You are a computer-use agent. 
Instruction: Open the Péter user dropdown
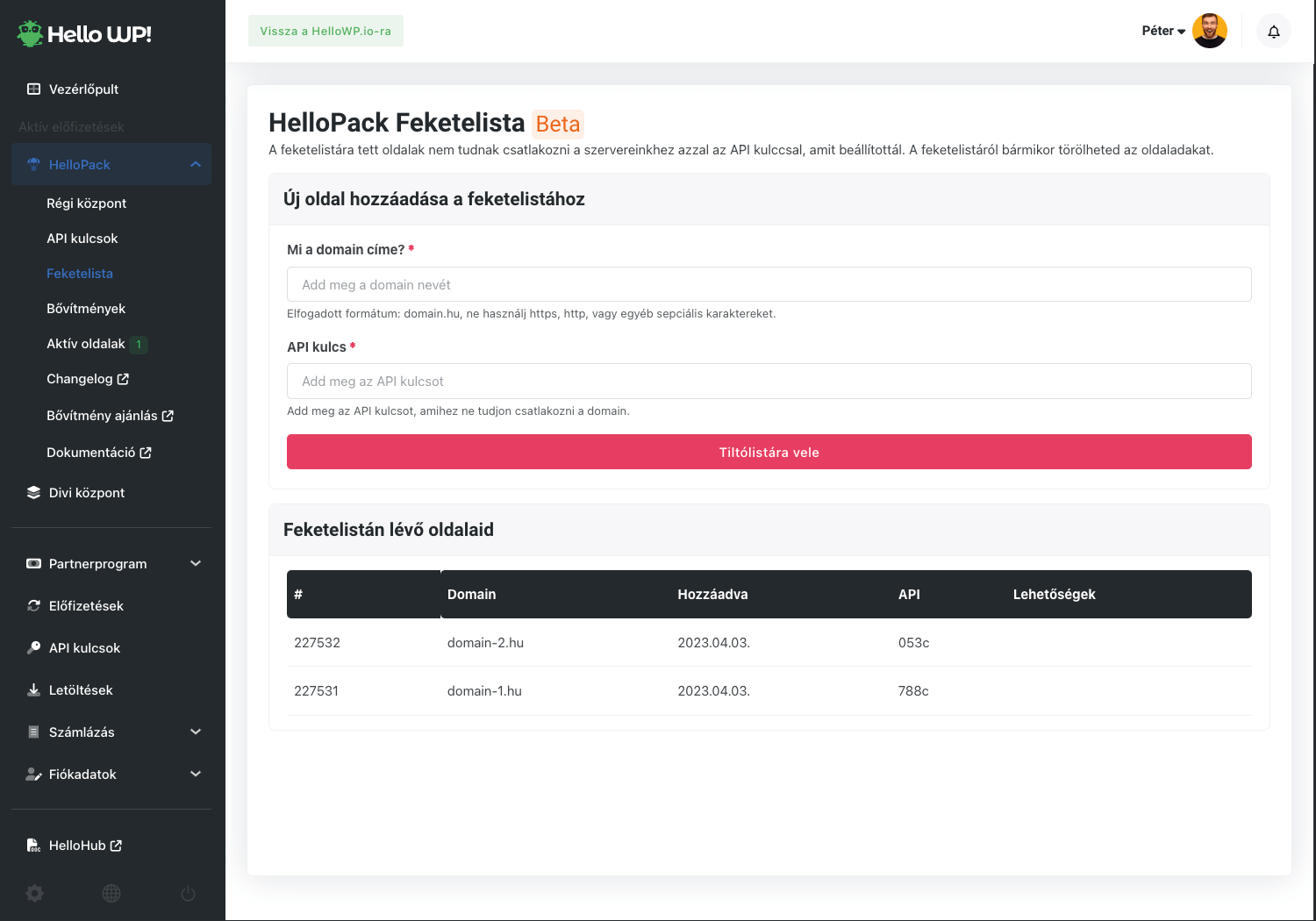[x=1163, y=31]
